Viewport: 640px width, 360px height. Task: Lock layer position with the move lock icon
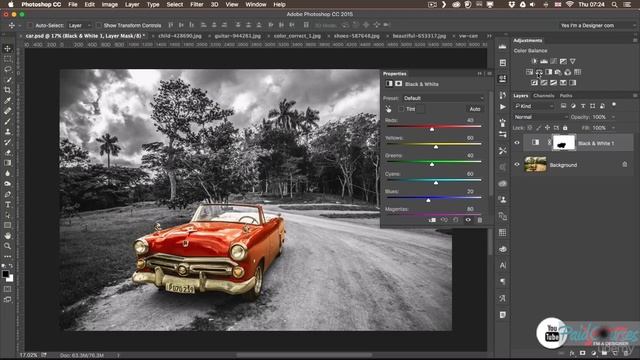tap(547, 128)
